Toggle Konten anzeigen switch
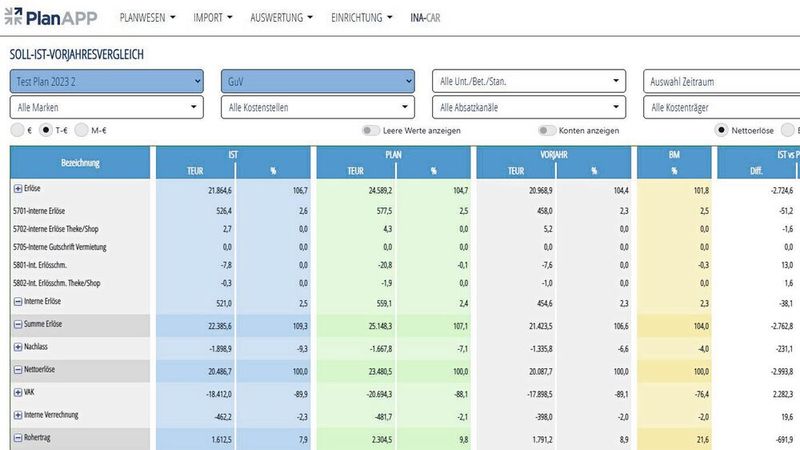 point(546,131)
